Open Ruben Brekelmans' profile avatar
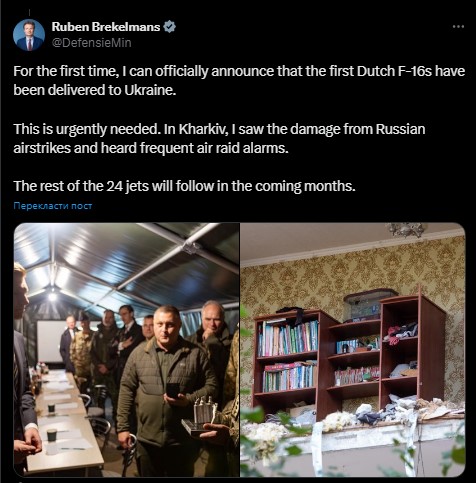The image size is (476, 483). pos(29,35)
